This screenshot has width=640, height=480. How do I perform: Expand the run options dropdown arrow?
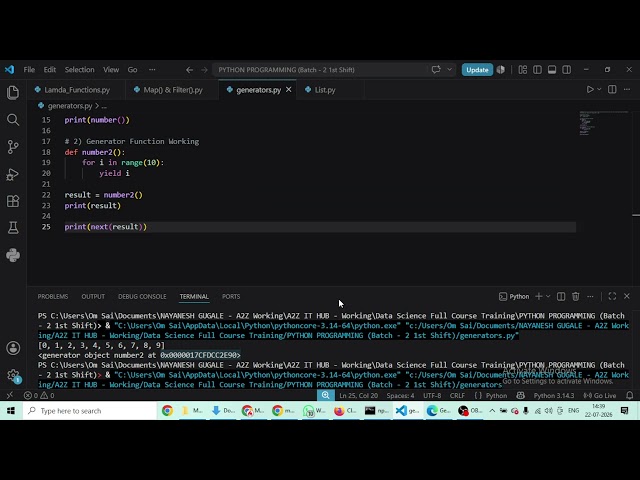[x=599, y=89]
